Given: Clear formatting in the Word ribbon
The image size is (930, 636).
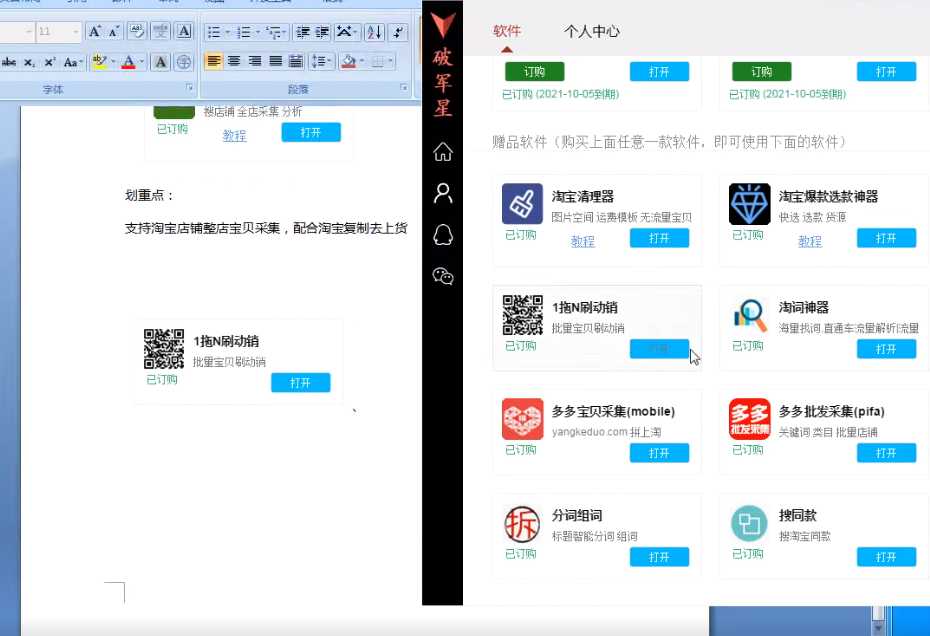Looking at the screenshot, I should pos(136,31).
